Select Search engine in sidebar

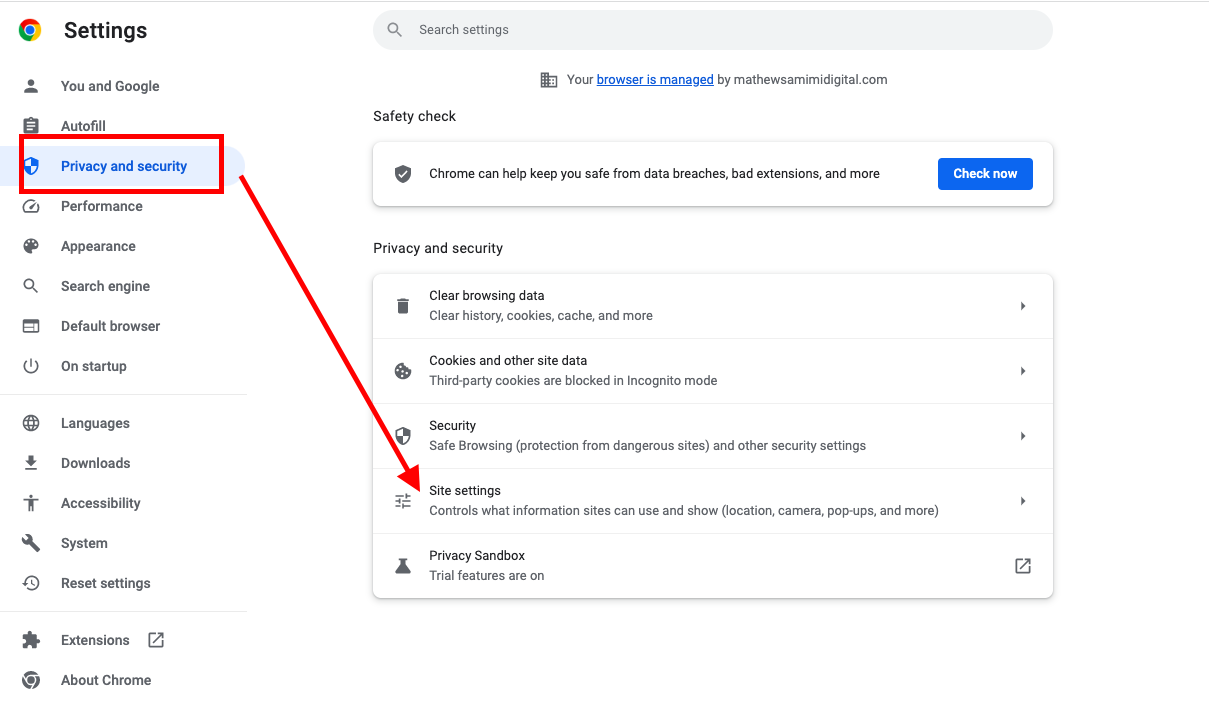click(105, 286)
